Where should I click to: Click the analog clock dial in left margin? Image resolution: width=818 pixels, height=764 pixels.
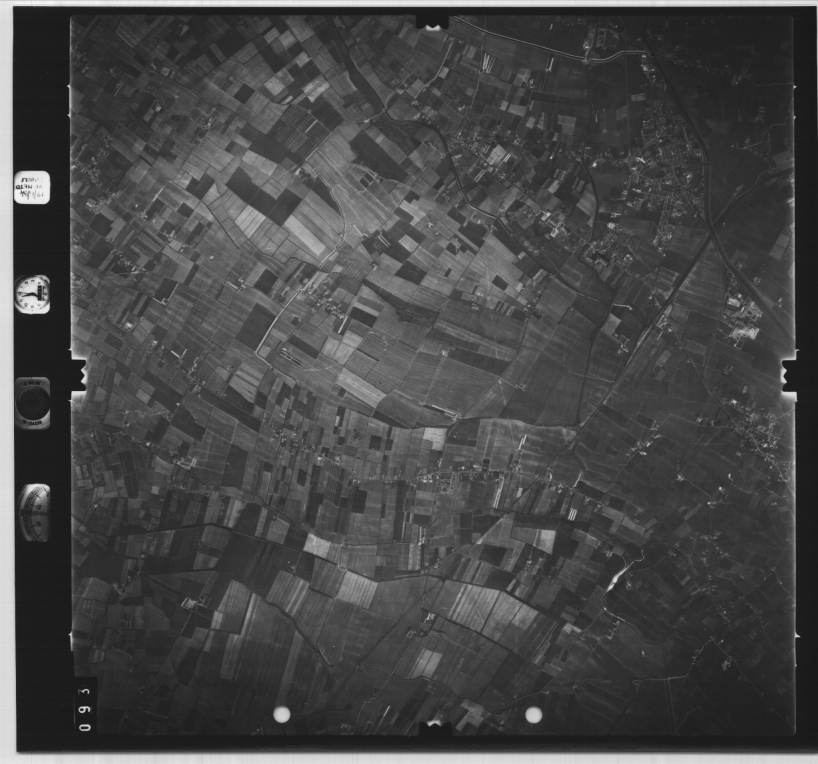pyautogui.click(x=32, y=294)
